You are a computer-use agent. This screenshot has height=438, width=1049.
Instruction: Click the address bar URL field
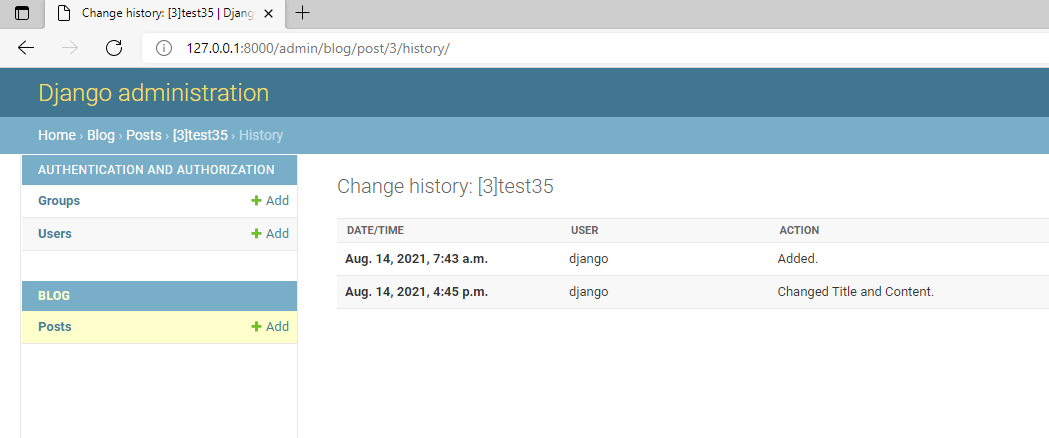coord(595,48)
